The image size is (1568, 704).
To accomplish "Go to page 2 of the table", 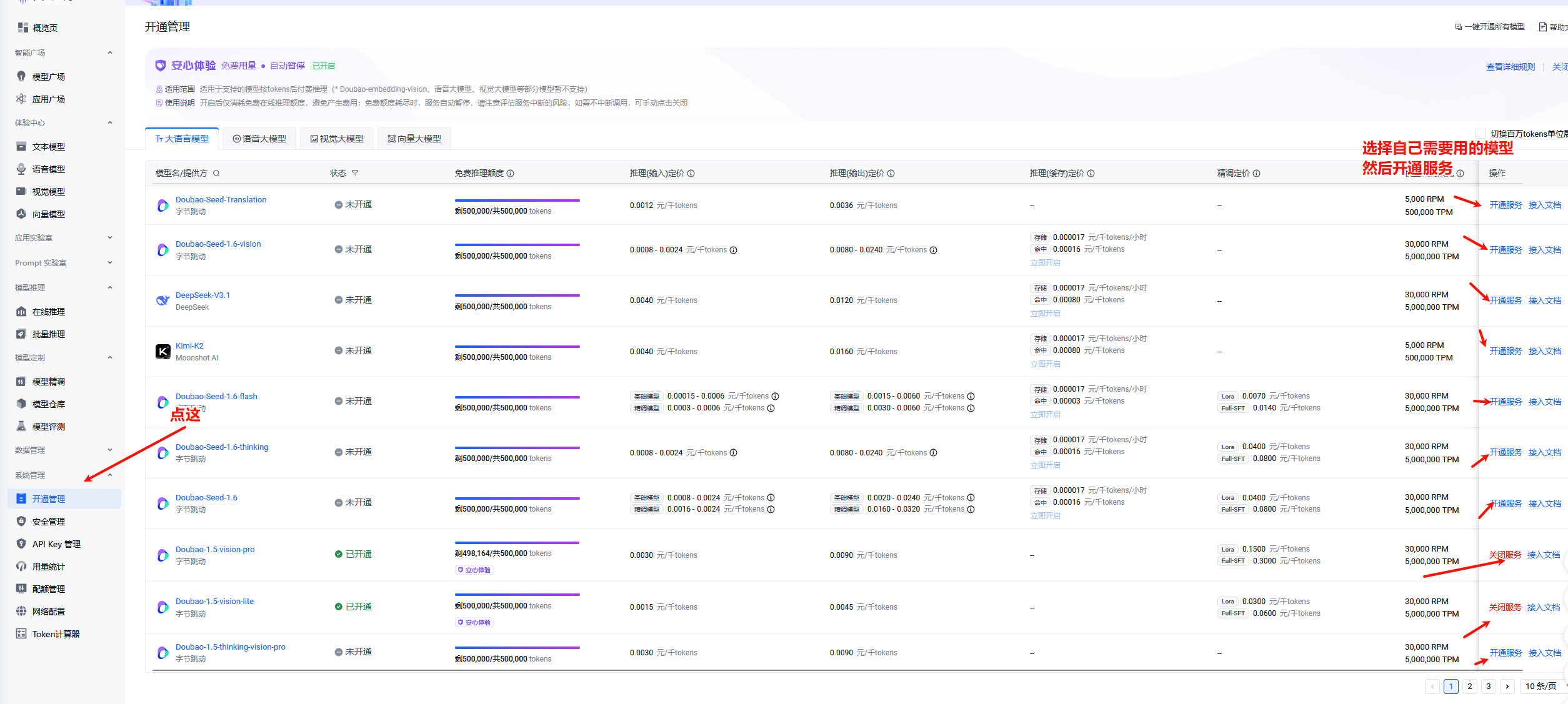I will click(x=1470, y=687).
